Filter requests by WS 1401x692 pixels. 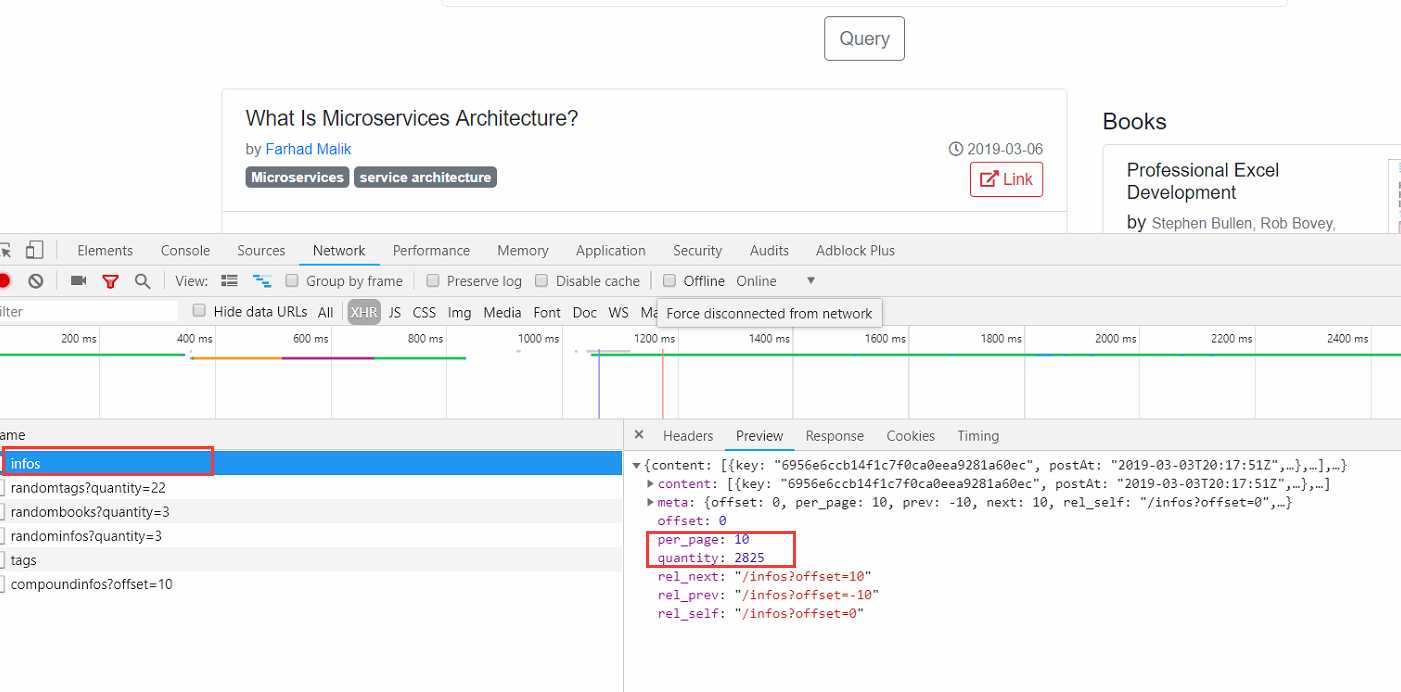tap(618, 312)
